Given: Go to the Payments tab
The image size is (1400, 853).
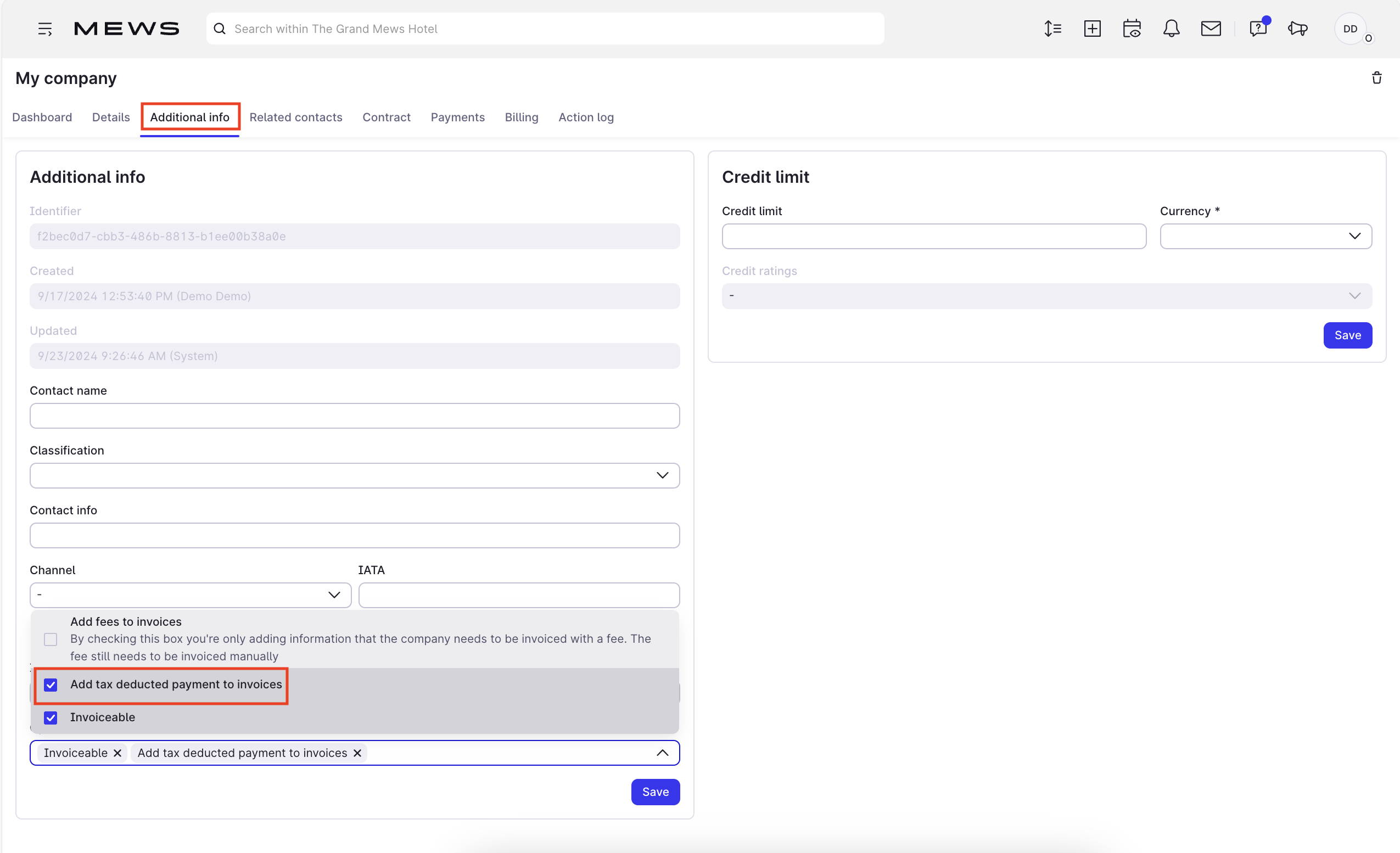Looking at the screenshot, I should coord(457,117).
